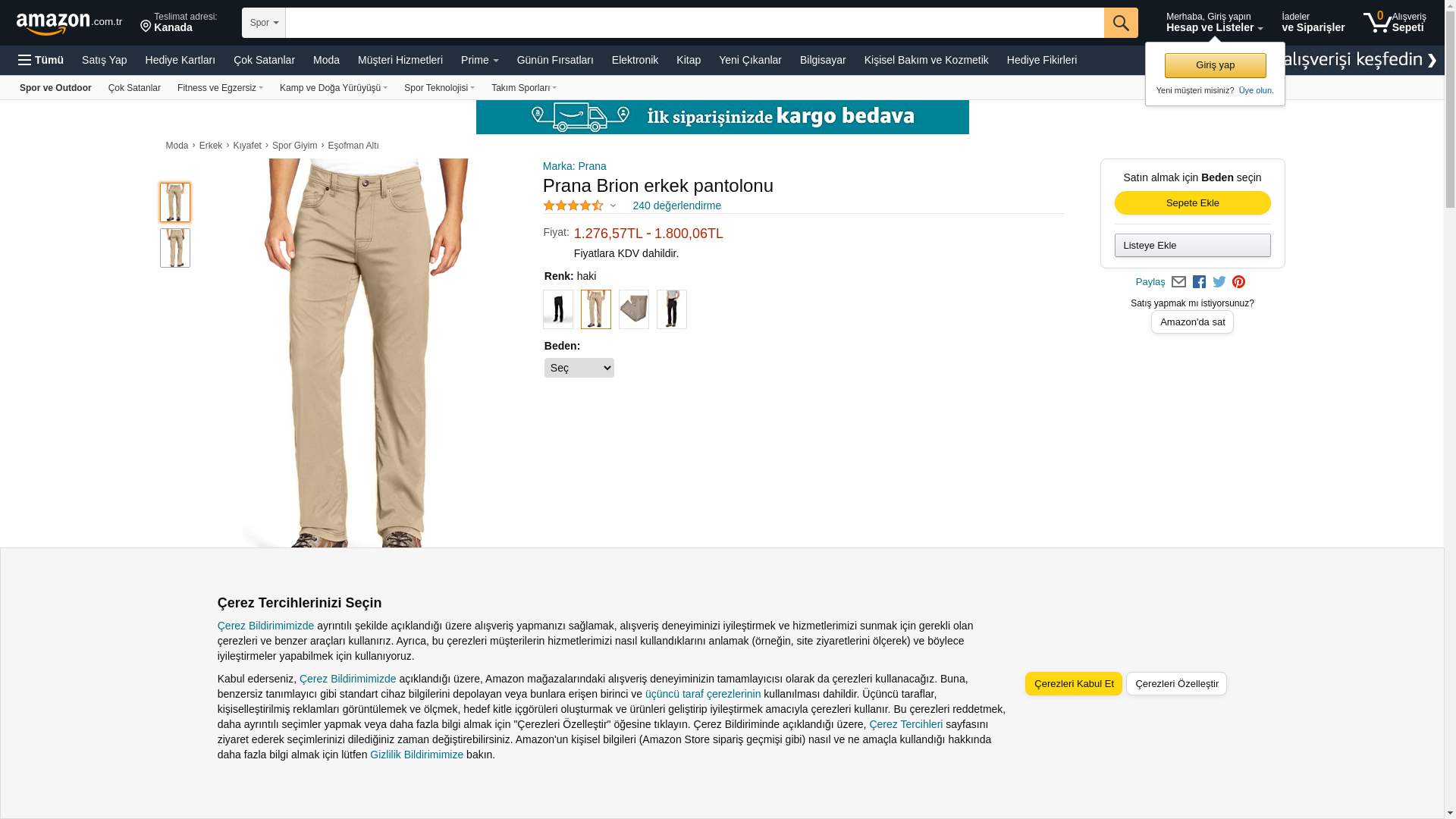Open the Fitness ve Egzersiz submenu
Viewport: 1456px width, 819px height.
pos(220,88)
